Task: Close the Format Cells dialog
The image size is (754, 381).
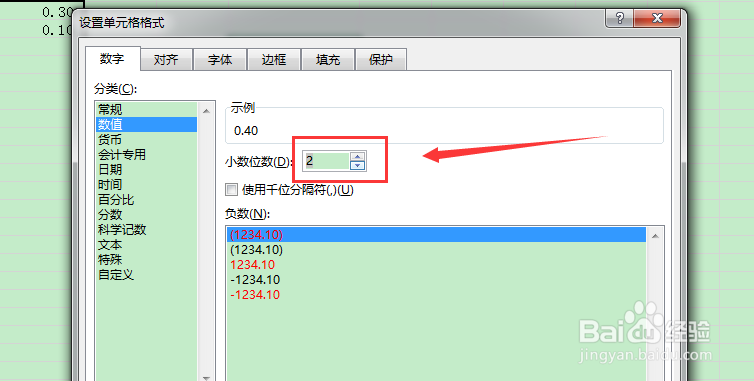Action: [657, 19]
